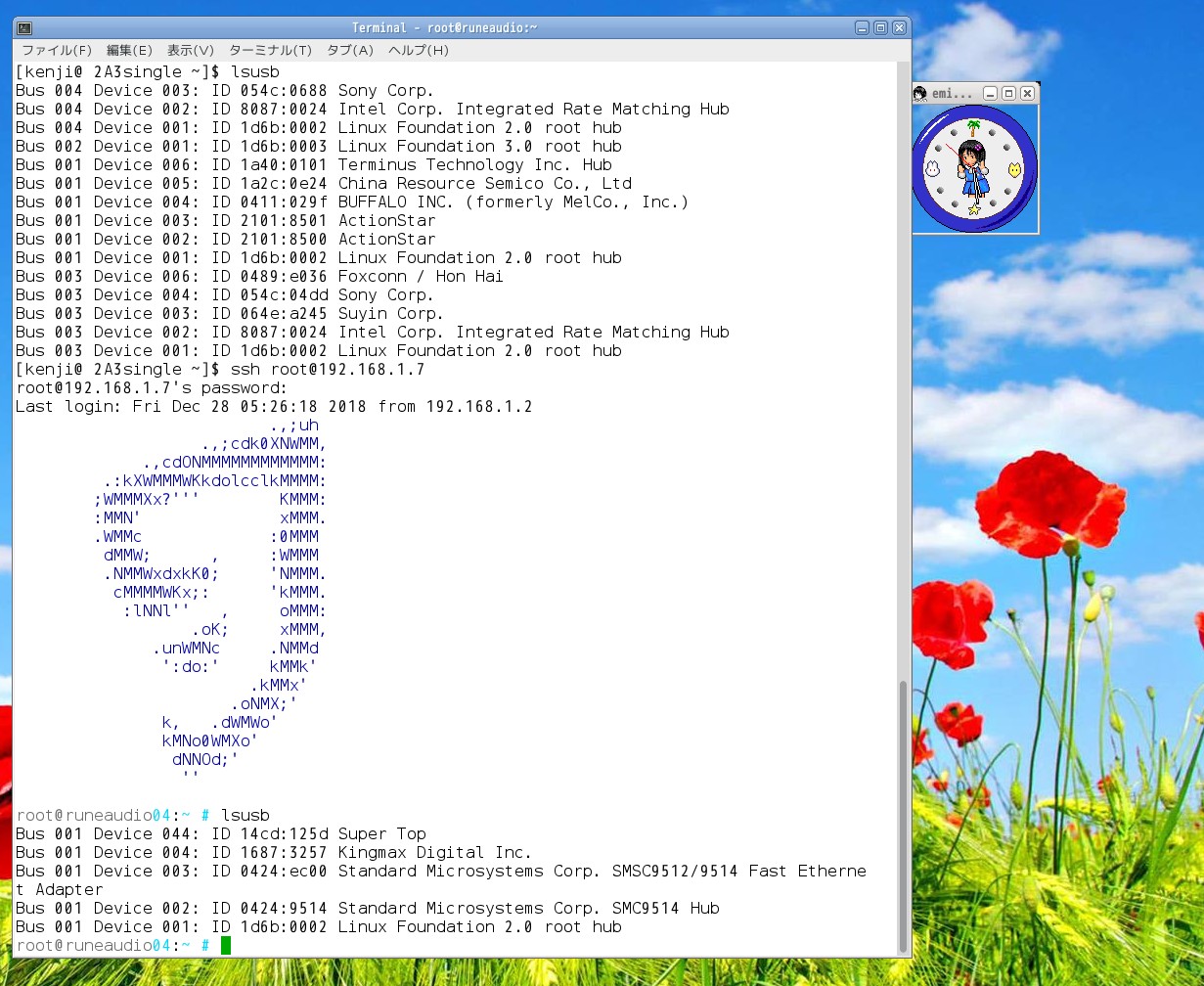Minimize the emi clock widget
The image size is (1204, 986).
(990, 94)
